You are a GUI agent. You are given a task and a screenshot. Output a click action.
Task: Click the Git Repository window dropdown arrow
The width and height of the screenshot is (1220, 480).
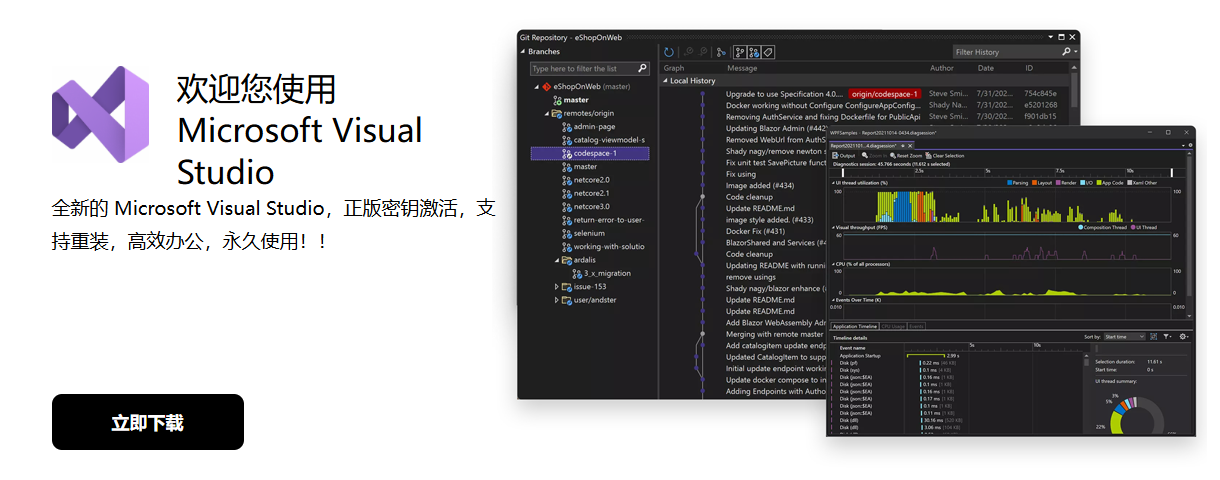(1050, 36)
